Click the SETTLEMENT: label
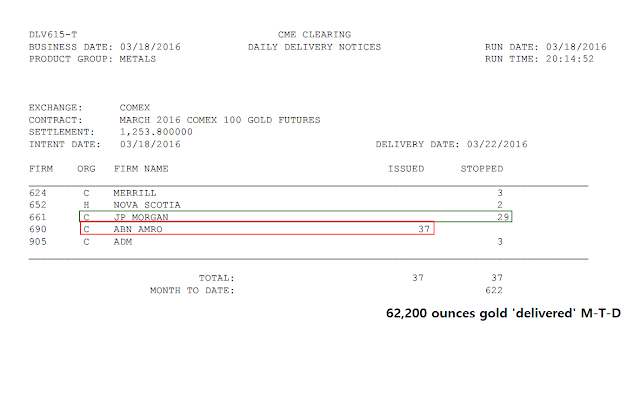Viewport: 640px width, 396px height. [62, 132]
